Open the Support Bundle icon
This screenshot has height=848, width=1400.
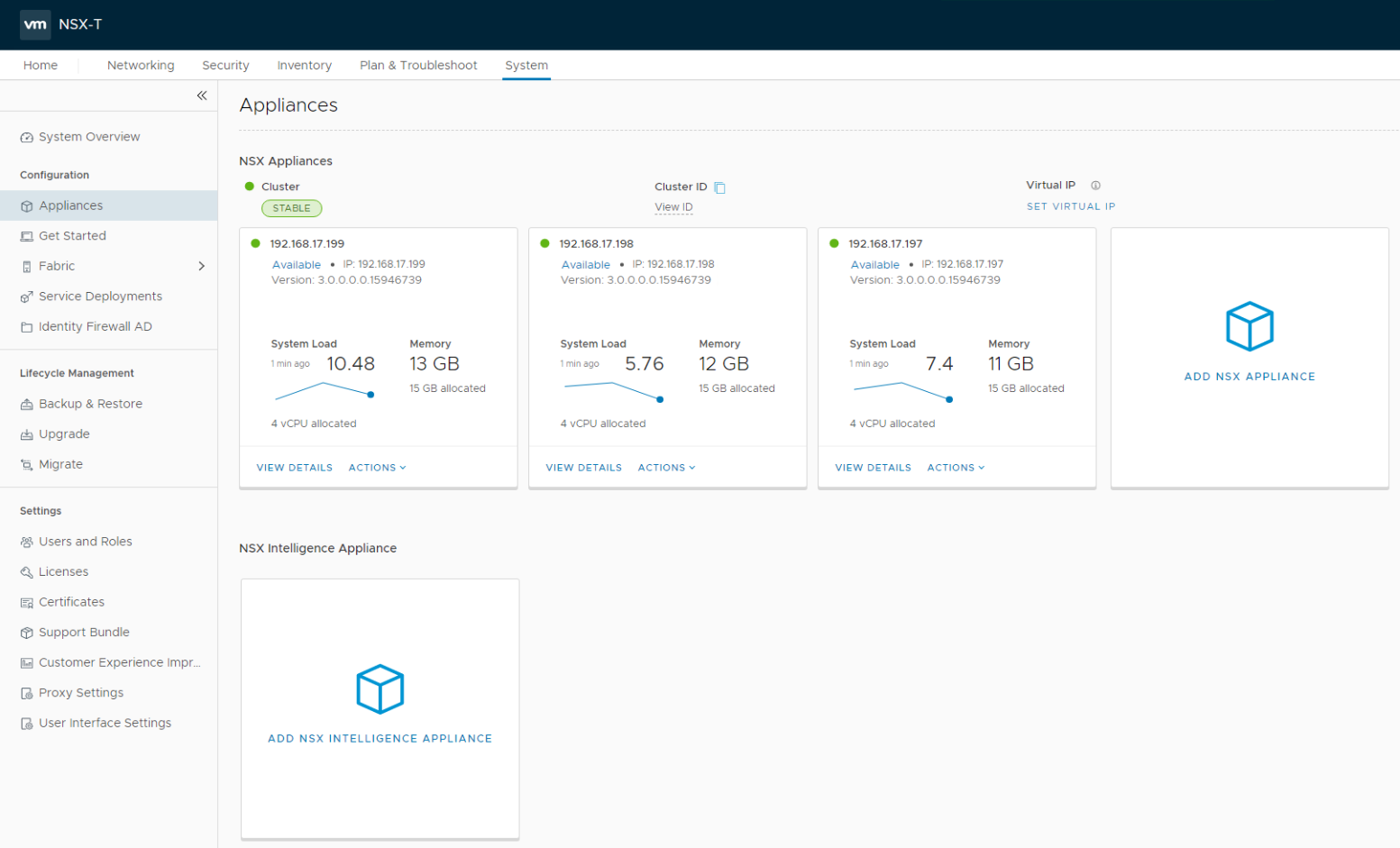click(x=26, y=632)
